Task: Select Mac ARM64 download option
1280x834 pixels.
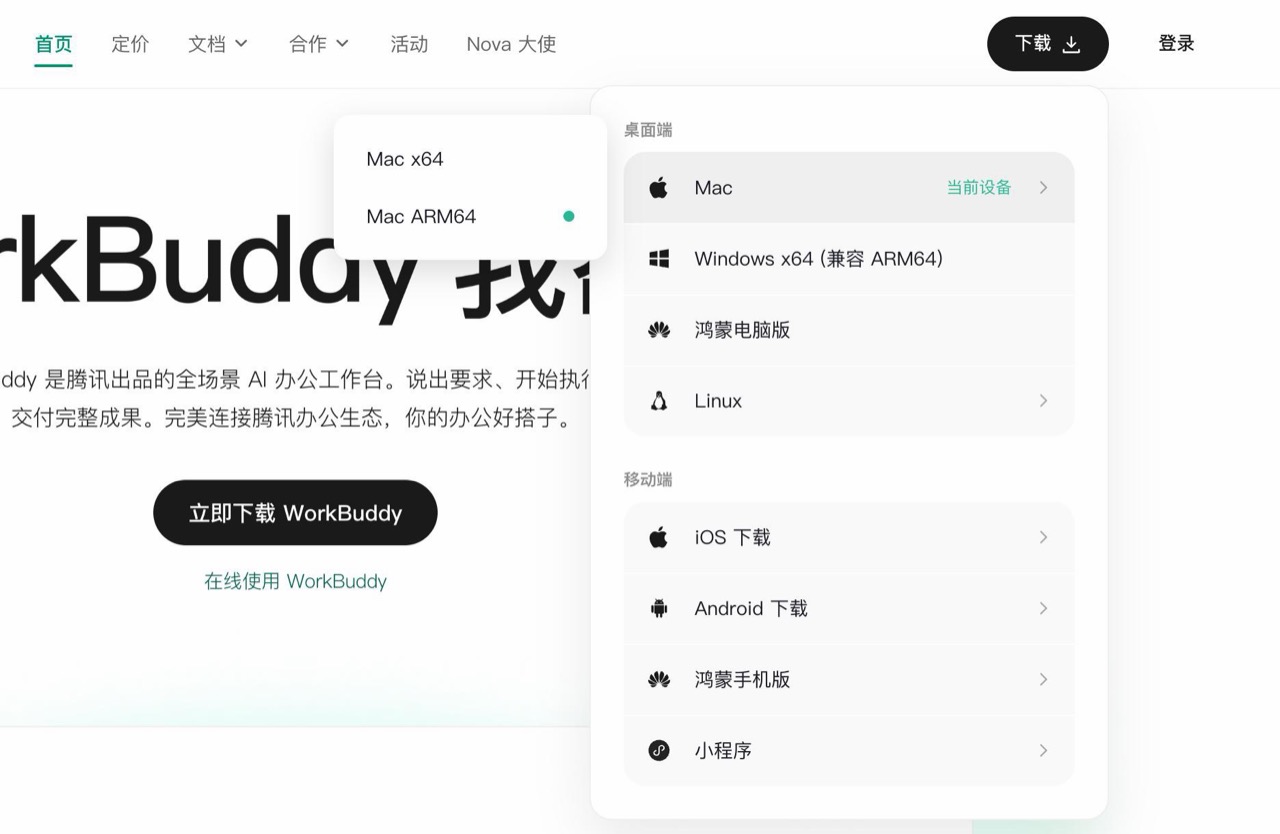Action: pyautogui.click(x=470, y=216)
